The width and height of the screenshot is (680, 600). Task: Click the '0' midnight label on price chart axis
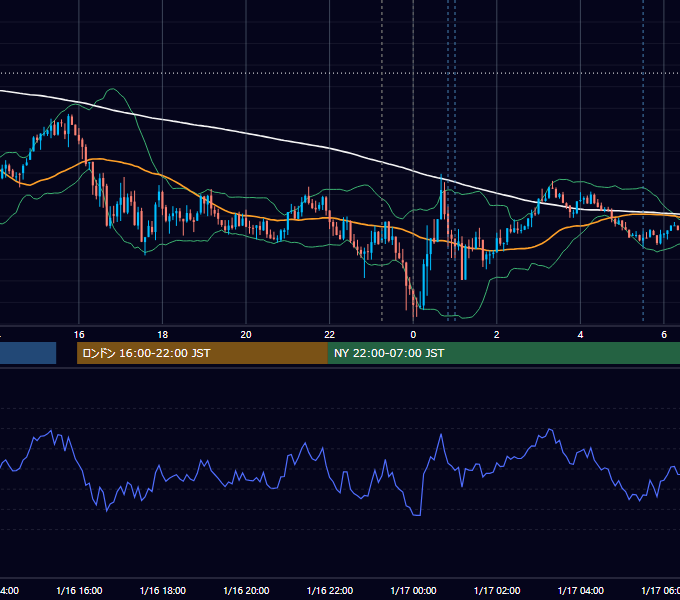[x=413, y=335]
